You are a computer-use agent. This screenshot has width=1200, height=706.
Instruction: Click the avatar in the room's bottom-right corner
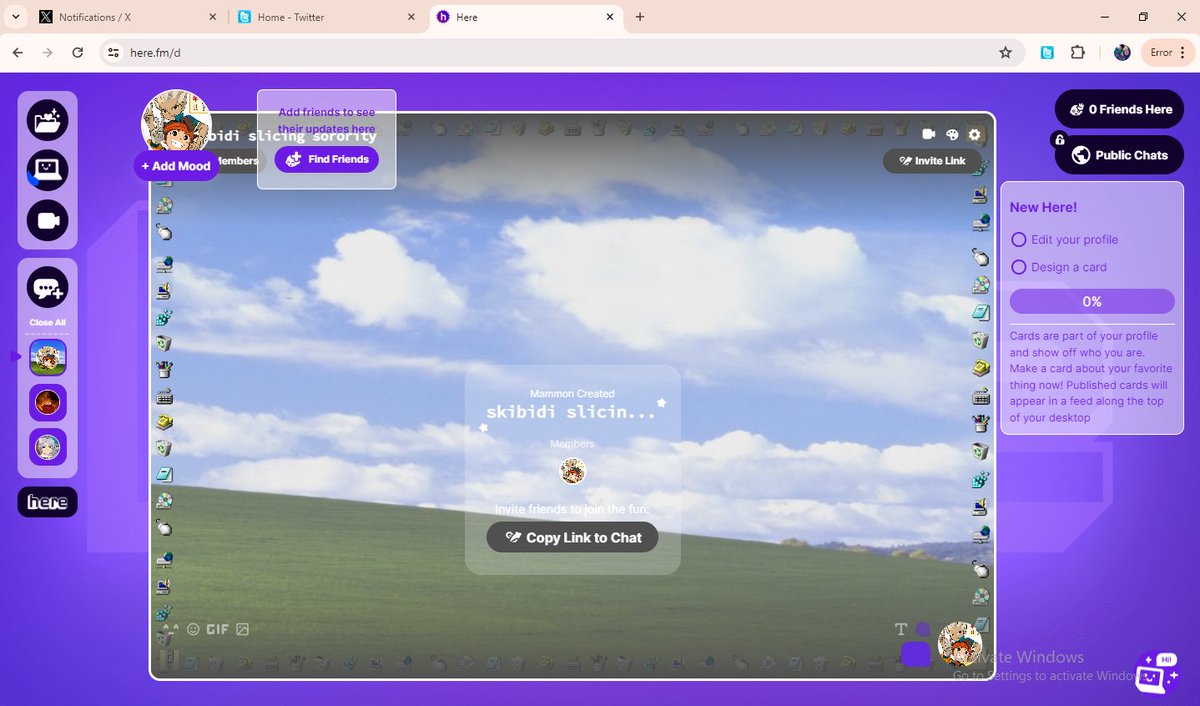click(x=960, y=645)
